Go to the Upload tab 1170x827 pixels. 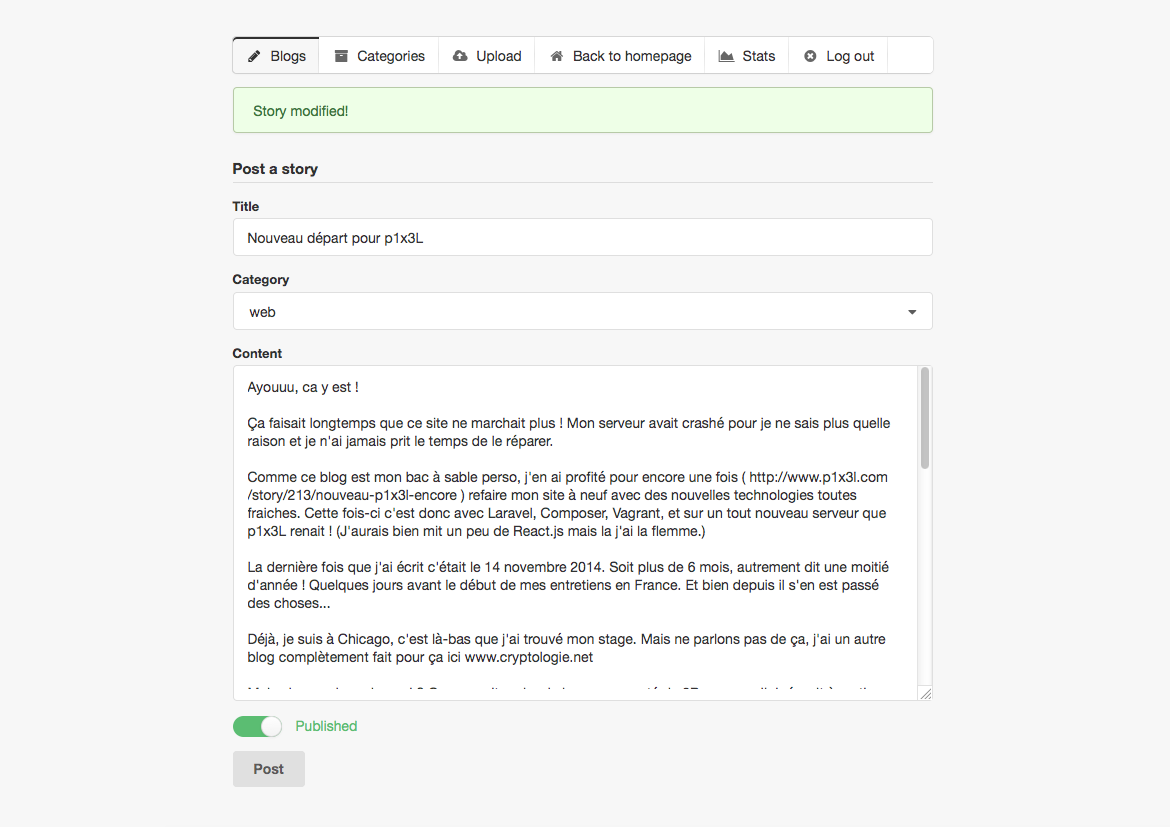[498, 56]
